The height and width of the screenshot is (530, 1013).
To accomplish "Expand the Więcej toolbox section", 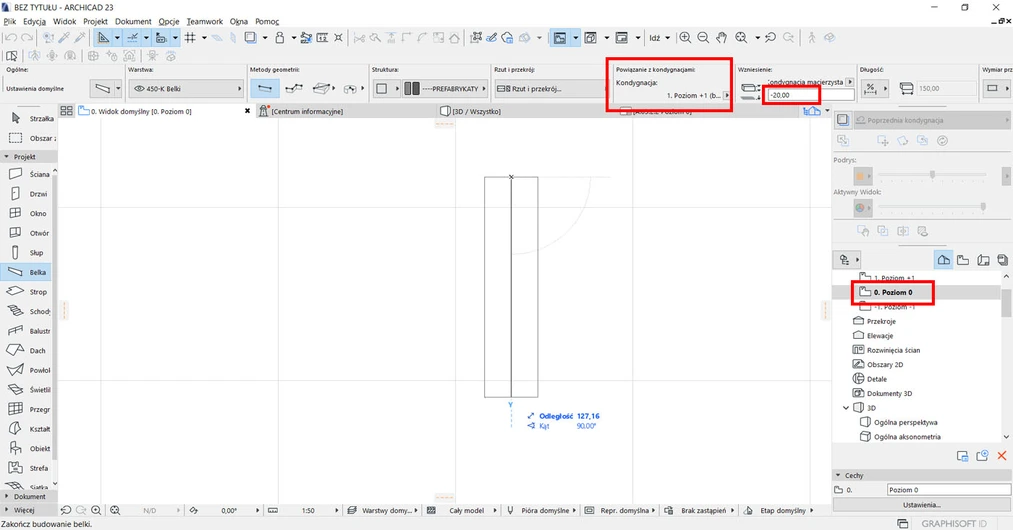I will pyautogui.click(x=28, y=510).
